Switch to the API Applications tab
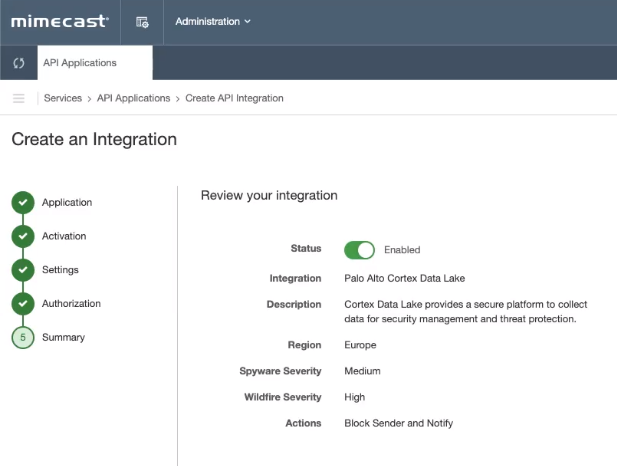This screenshot has height=466, width=617. (x=80, y=63)
